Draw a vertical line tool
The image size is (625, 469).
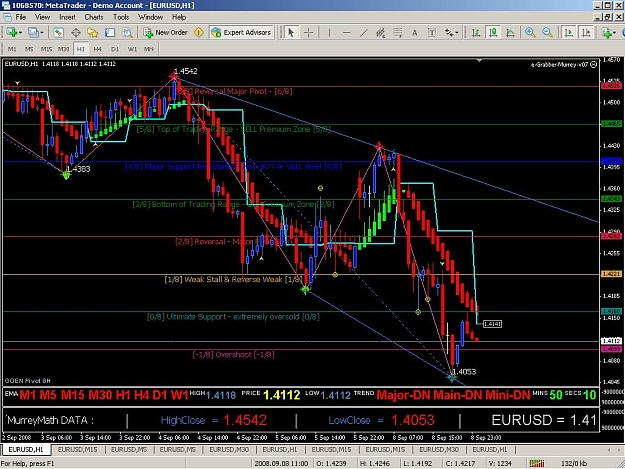(329, 32)
